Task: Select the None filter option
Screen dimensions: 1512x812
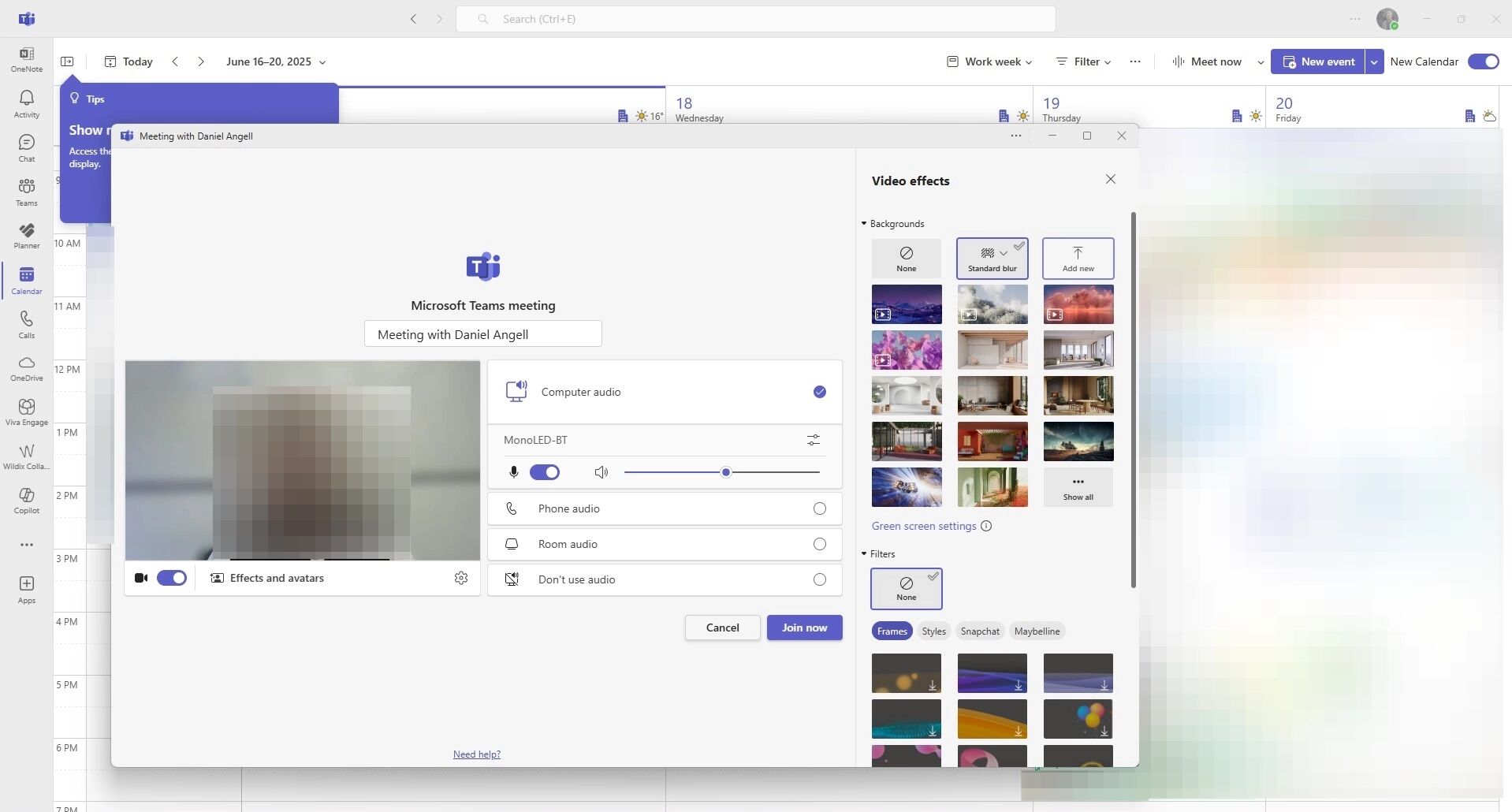Action: [x=907, y=589]
